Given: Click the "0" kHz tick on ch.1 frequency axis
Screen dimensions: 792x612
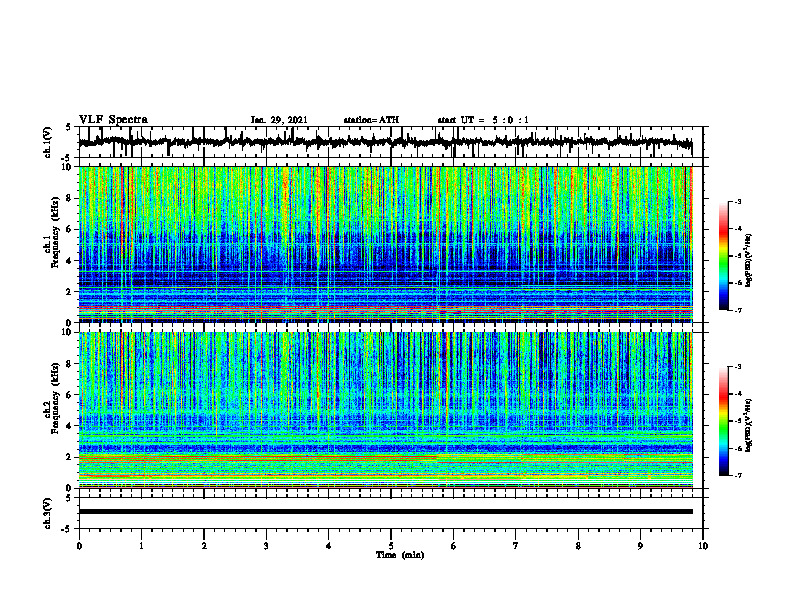Looking at the screenshot, I should (70, 323).
